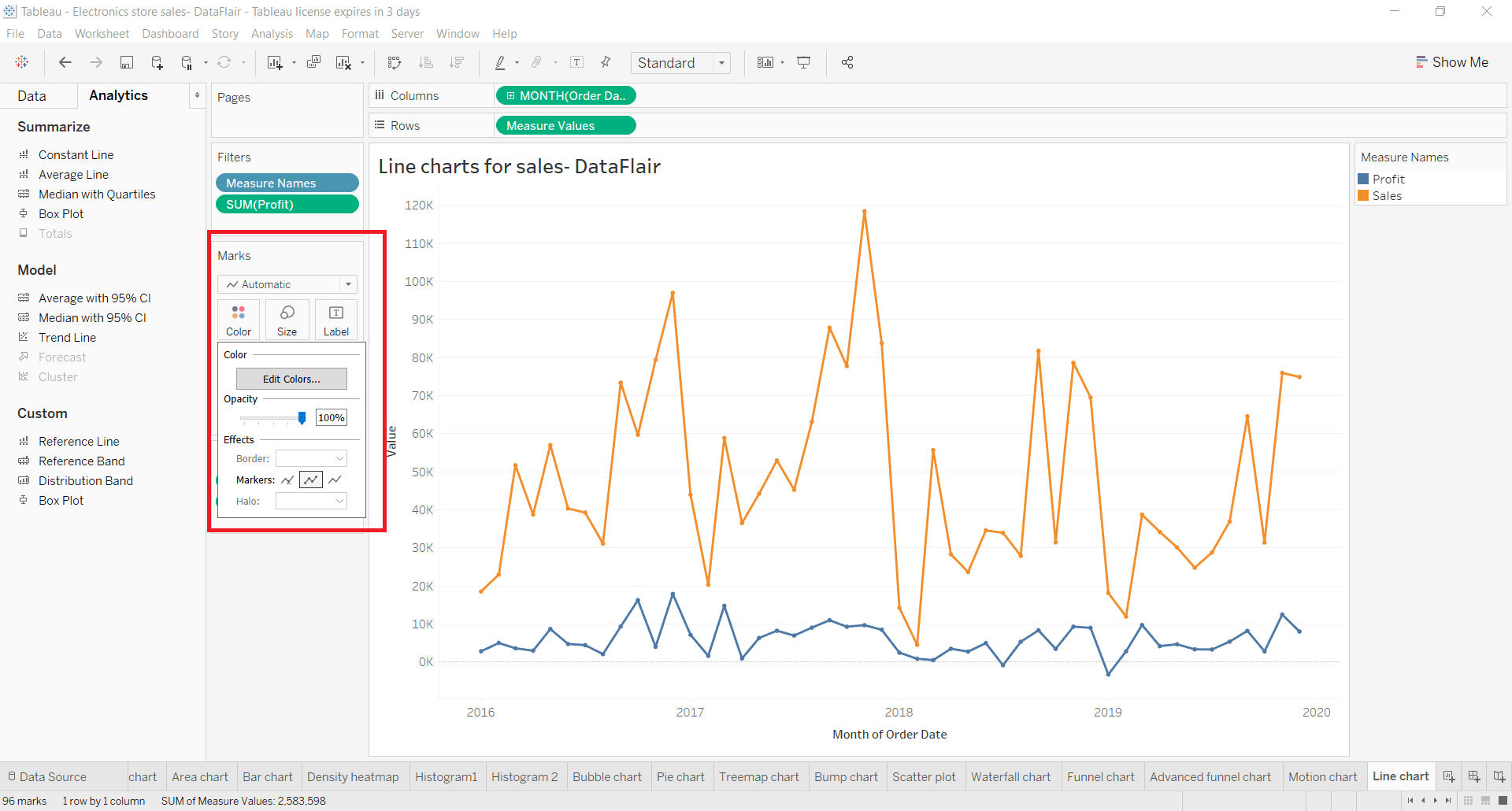Select markers all option
The width and height of the screenshot is (1512, 811).
(x=311, y=480)
